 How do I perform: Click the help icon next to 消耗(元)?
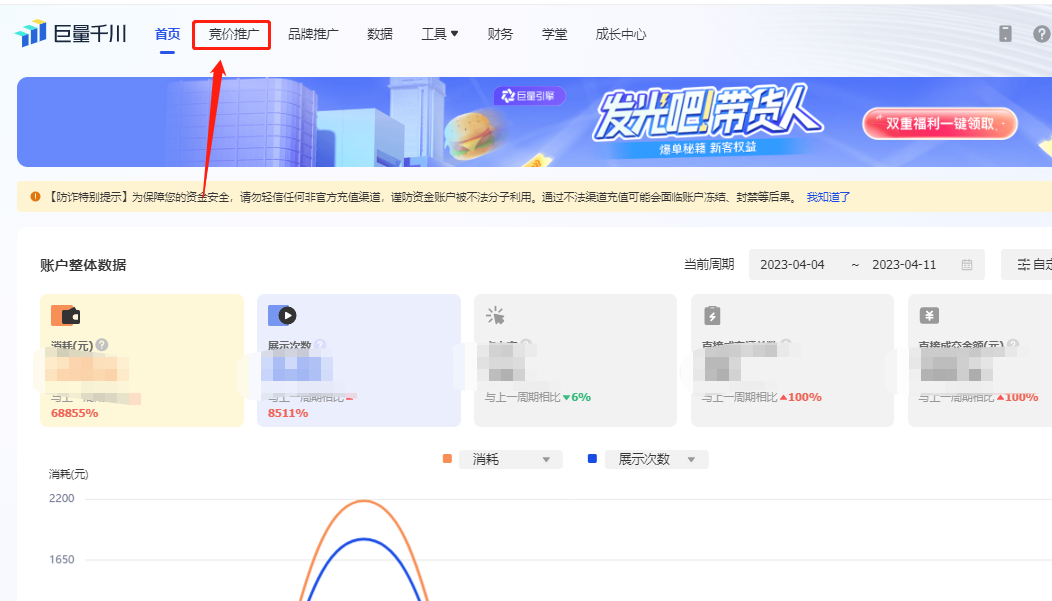click(x=102, y=345)
